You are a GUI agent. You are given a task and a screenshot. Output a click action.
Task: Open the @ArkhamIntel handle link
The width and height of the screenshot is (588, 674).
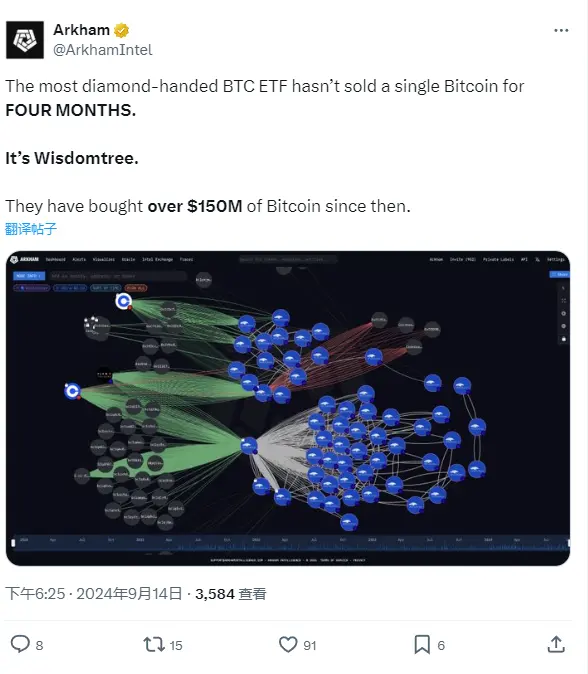[x=103, y=50]
